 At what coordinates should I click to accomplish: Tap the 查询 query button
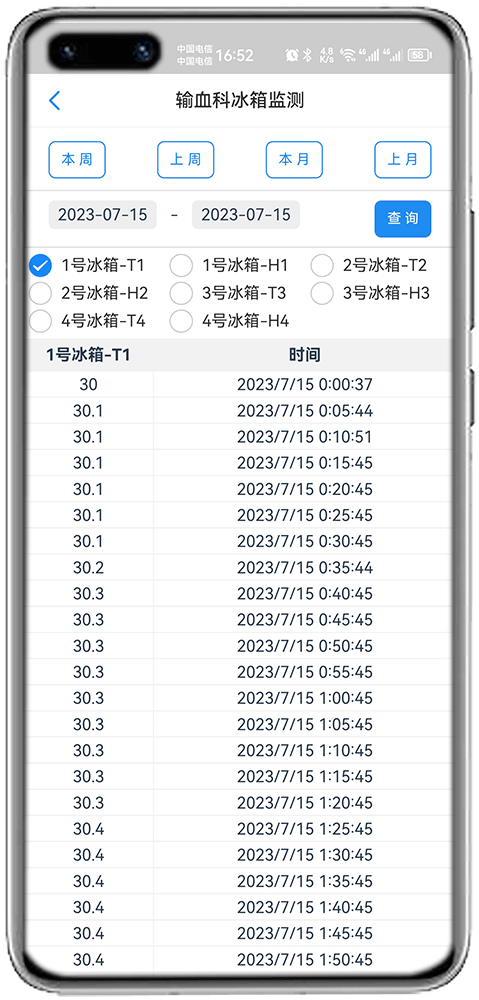tap(402, 219)
